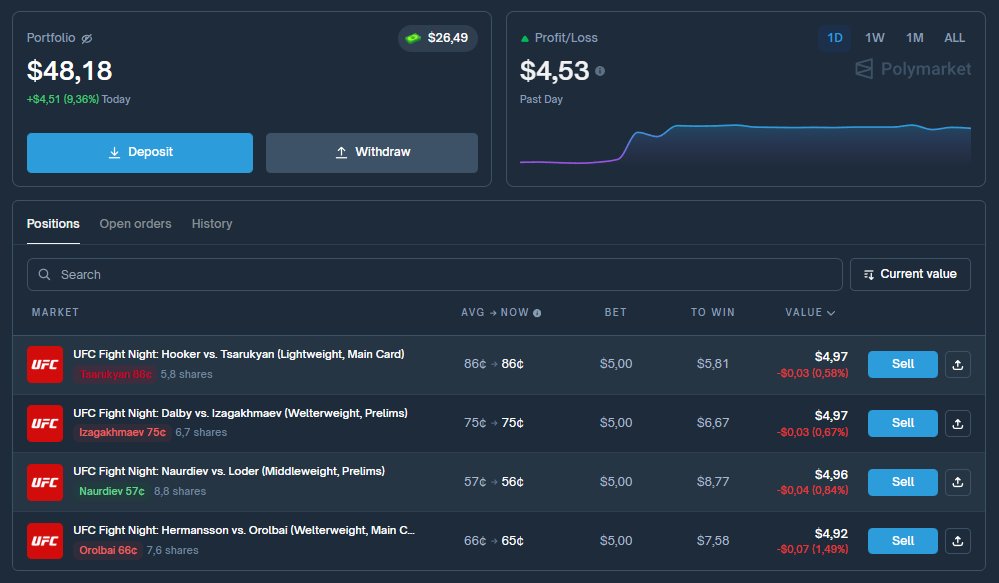999x583 pixels.
Task: Share the Hooker vs. Tsarukyan position
Action: 958,364
